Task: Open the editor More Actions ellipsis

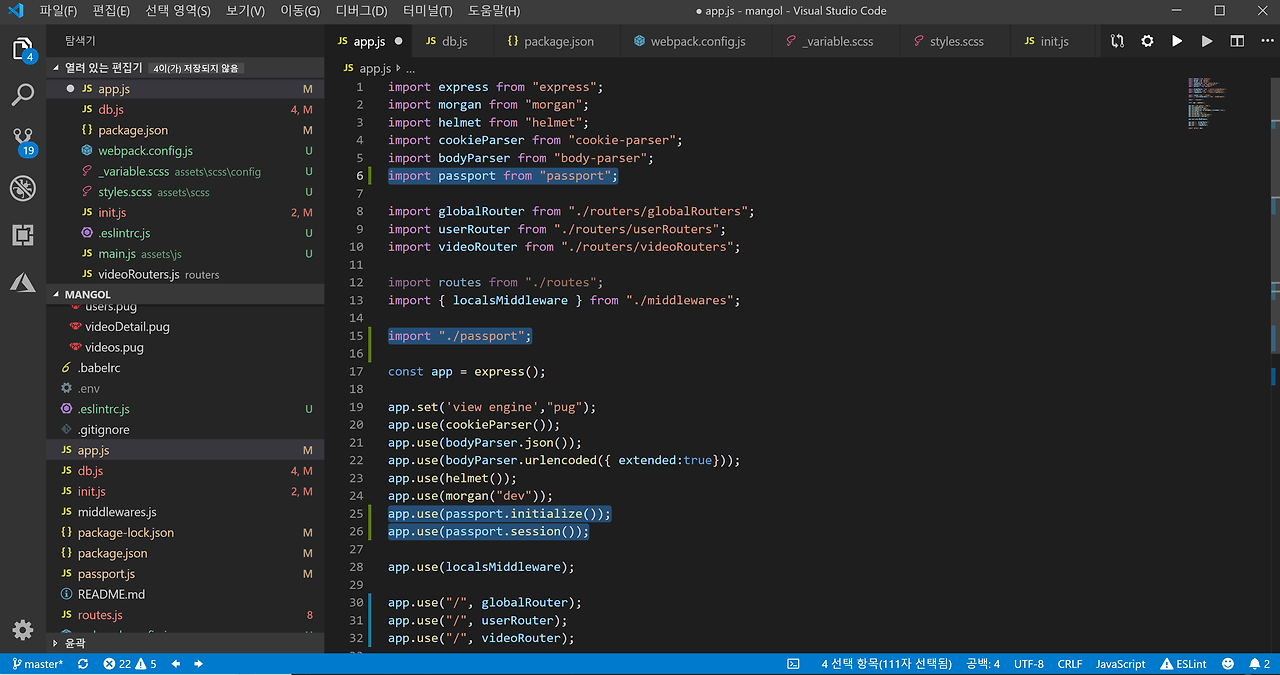Action: click(1266, 41)
